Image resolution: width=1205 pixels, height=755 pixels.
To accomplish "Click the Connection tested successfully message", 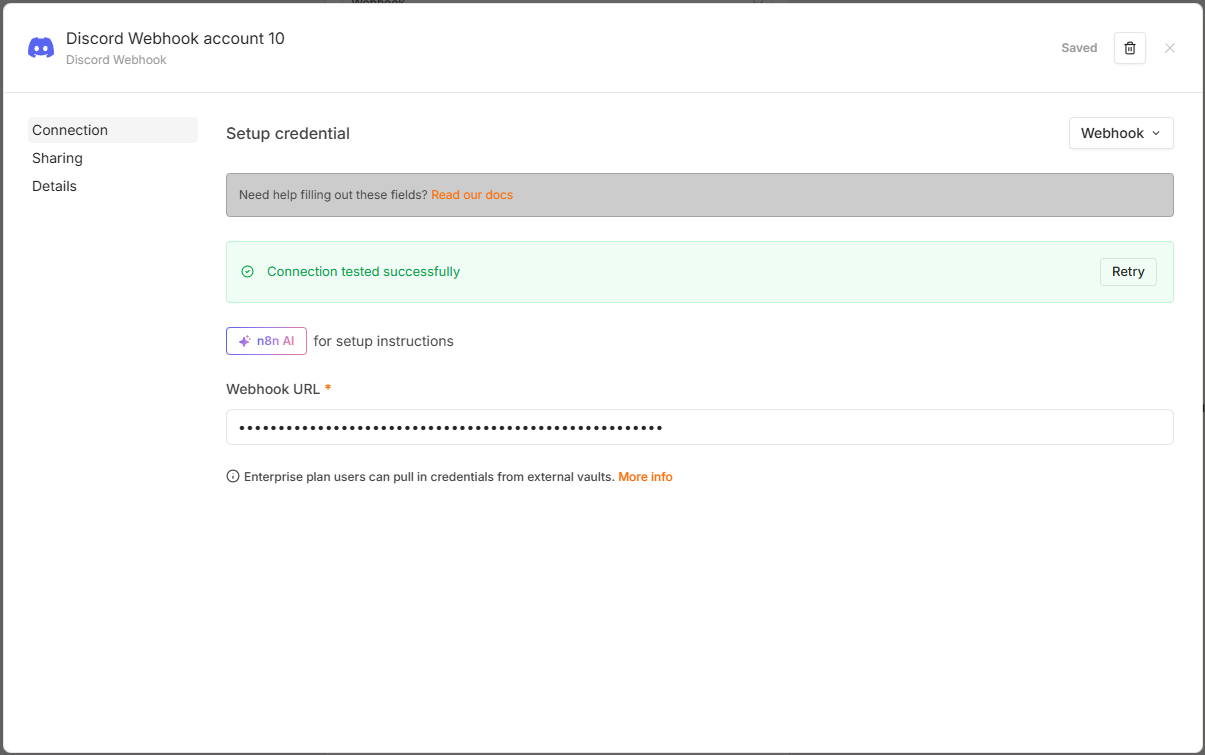I will click(x=363, y=272).
